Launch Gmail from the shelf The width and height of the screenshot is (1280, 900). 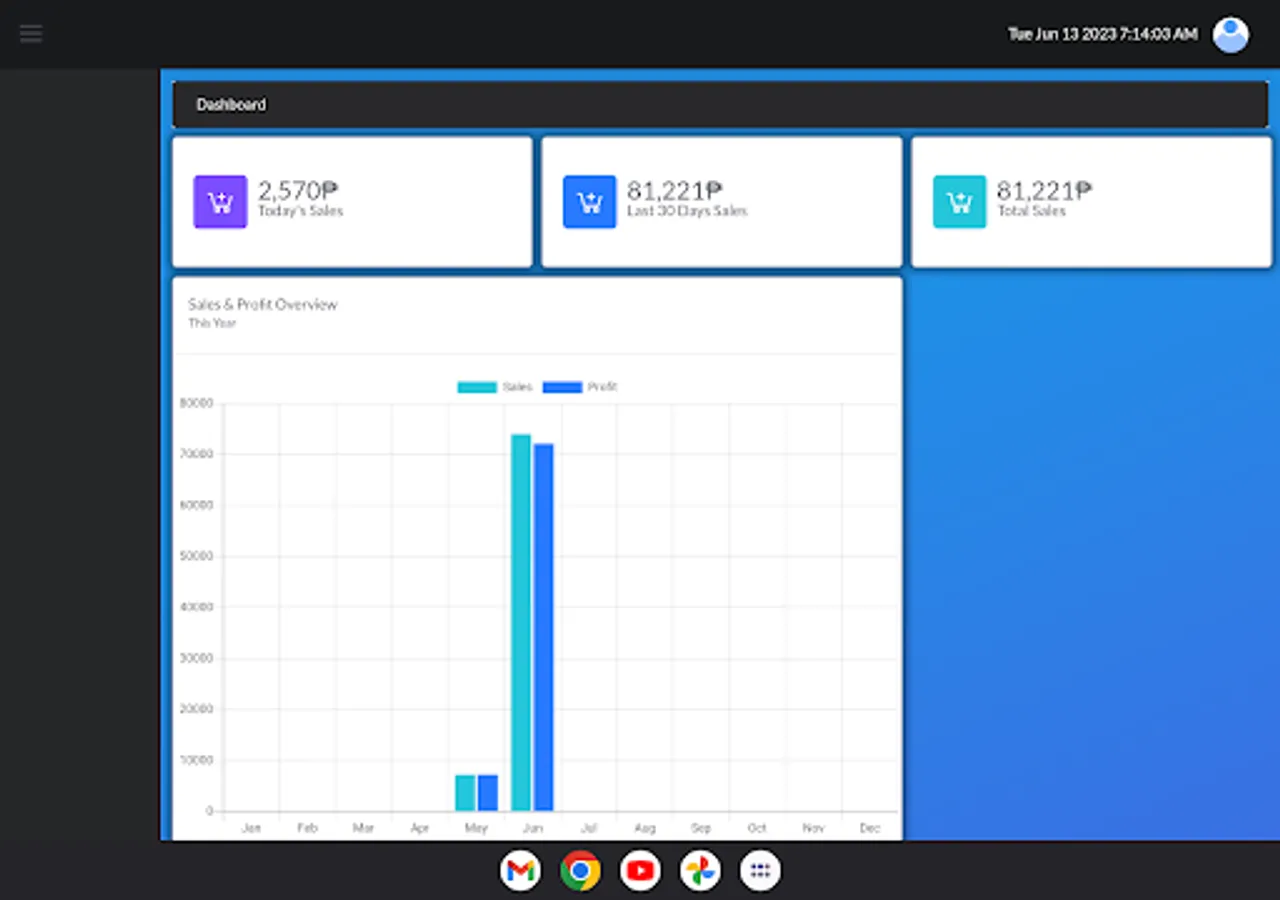click(x=520, y=871)
